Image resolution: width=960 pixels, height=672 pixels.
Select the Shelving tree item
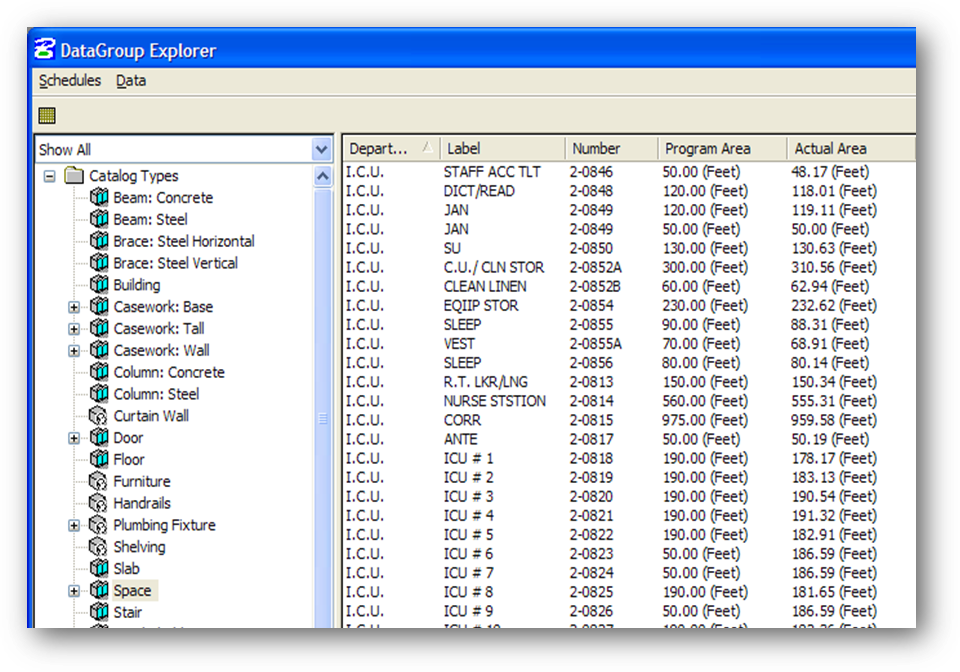click(x=140, y=547)
